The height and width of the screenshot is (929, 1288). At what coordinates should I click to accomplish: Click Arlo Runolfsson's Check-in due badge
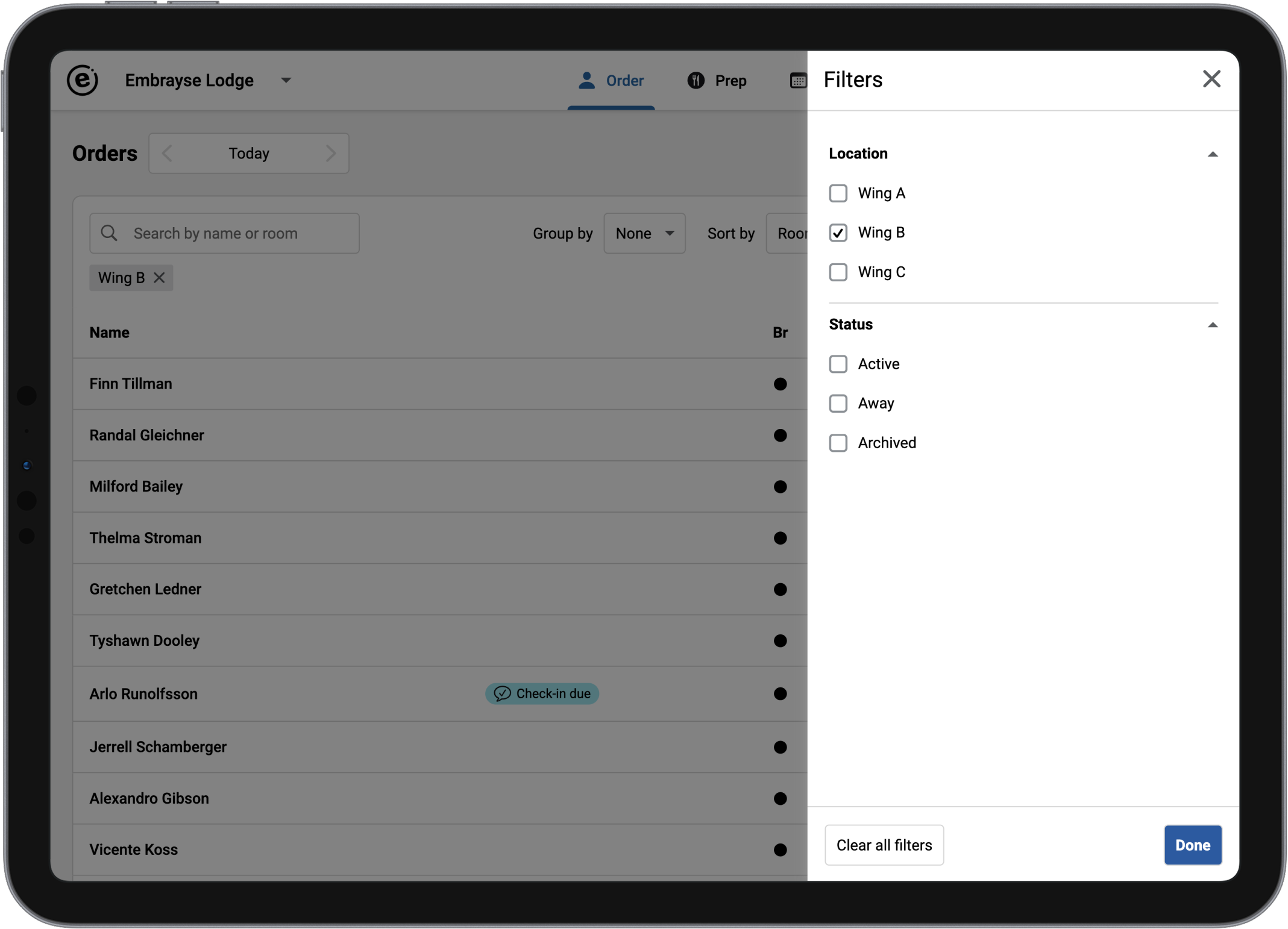pos(542,693)
